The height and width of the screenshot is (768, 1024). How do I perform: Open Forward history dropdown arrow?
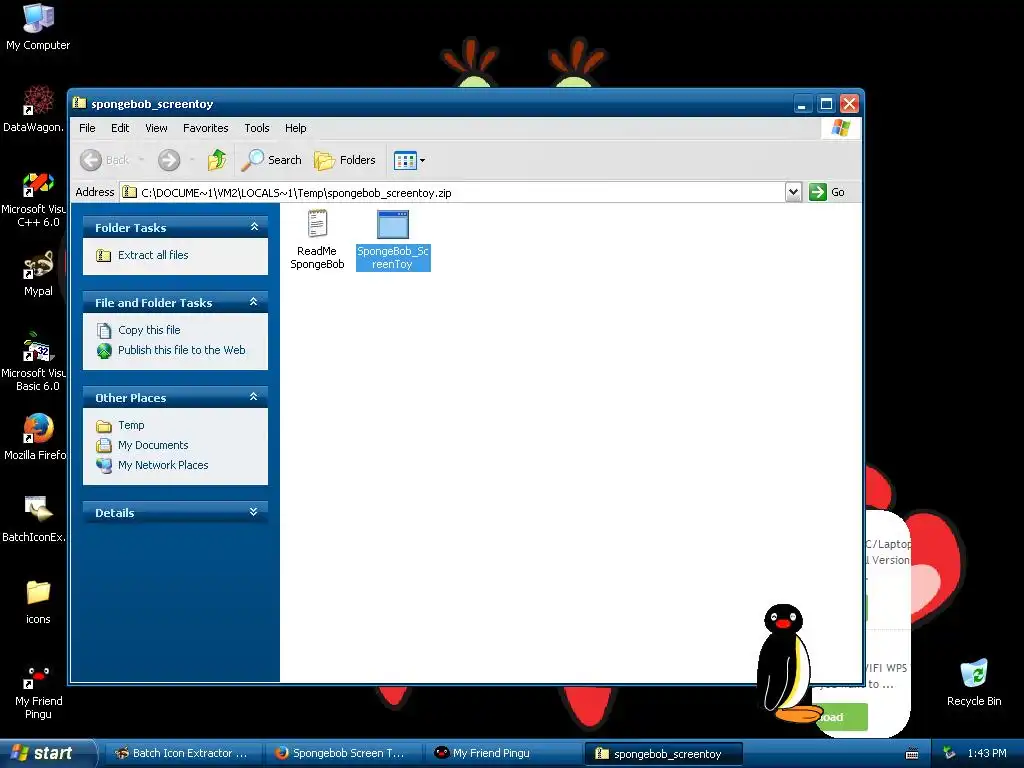click(191, 160)
